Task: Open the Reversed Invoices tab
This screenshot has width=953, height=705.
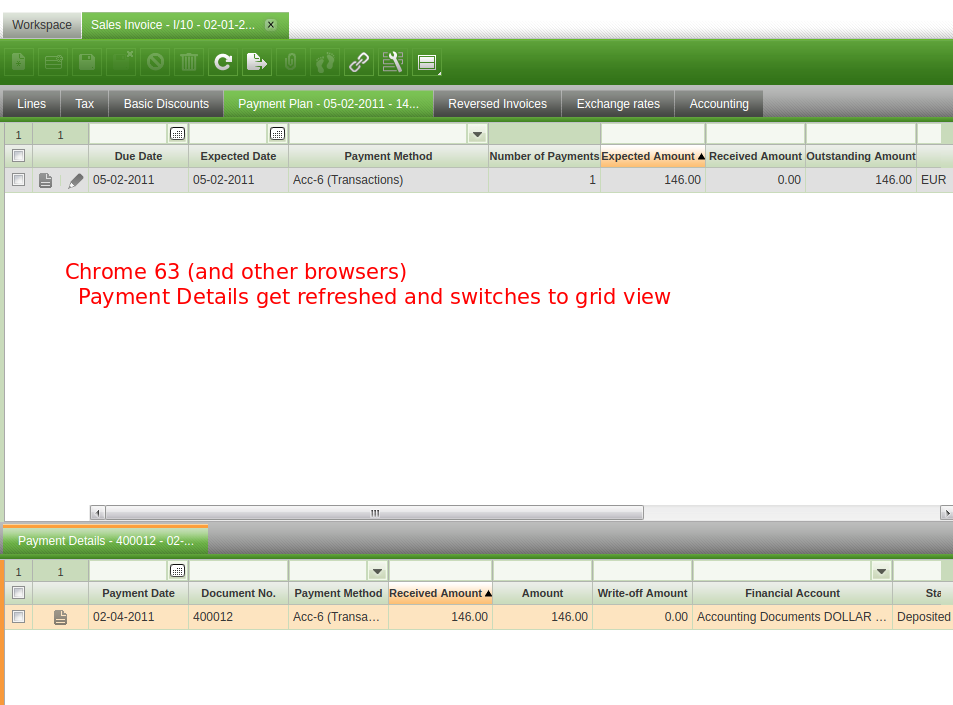Action: coord(497,104)
